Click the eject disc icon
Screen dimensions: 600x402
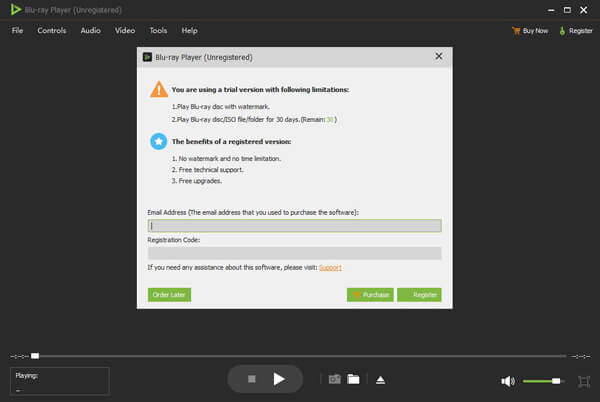tap(380, 380)
